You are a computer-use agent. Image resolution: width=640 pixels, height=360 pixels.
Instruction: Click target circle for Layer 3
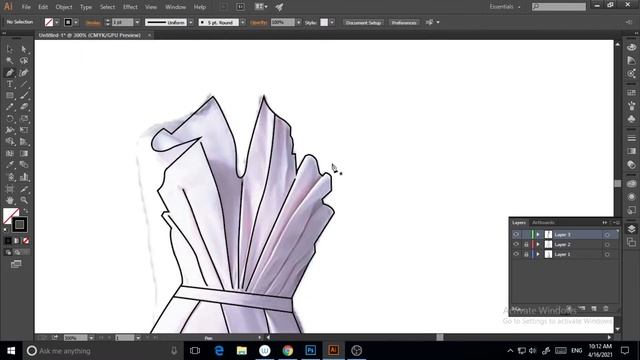[607, 235]
